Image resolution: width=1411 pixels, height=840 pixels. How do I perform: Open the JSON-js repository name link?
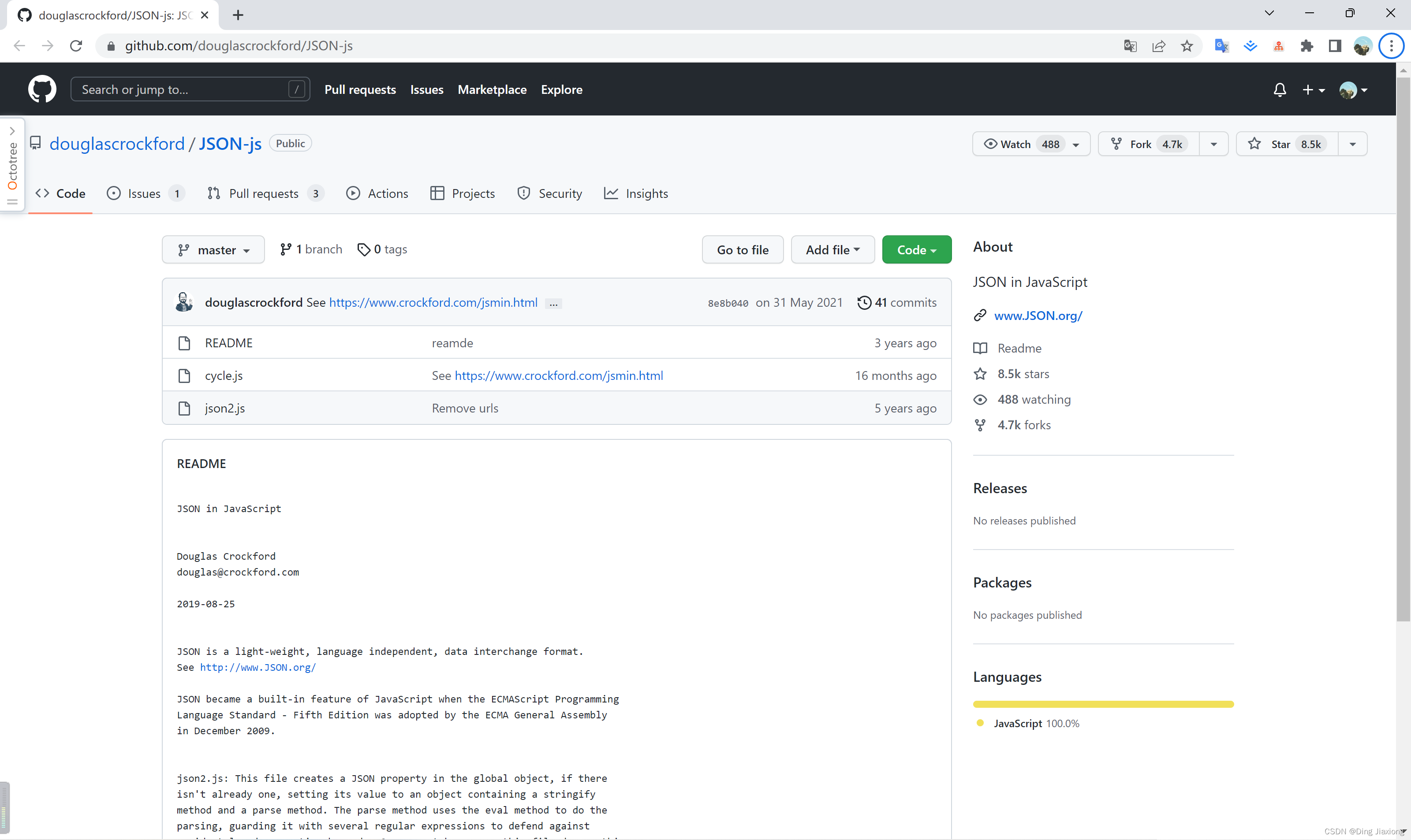pos(230,144)
